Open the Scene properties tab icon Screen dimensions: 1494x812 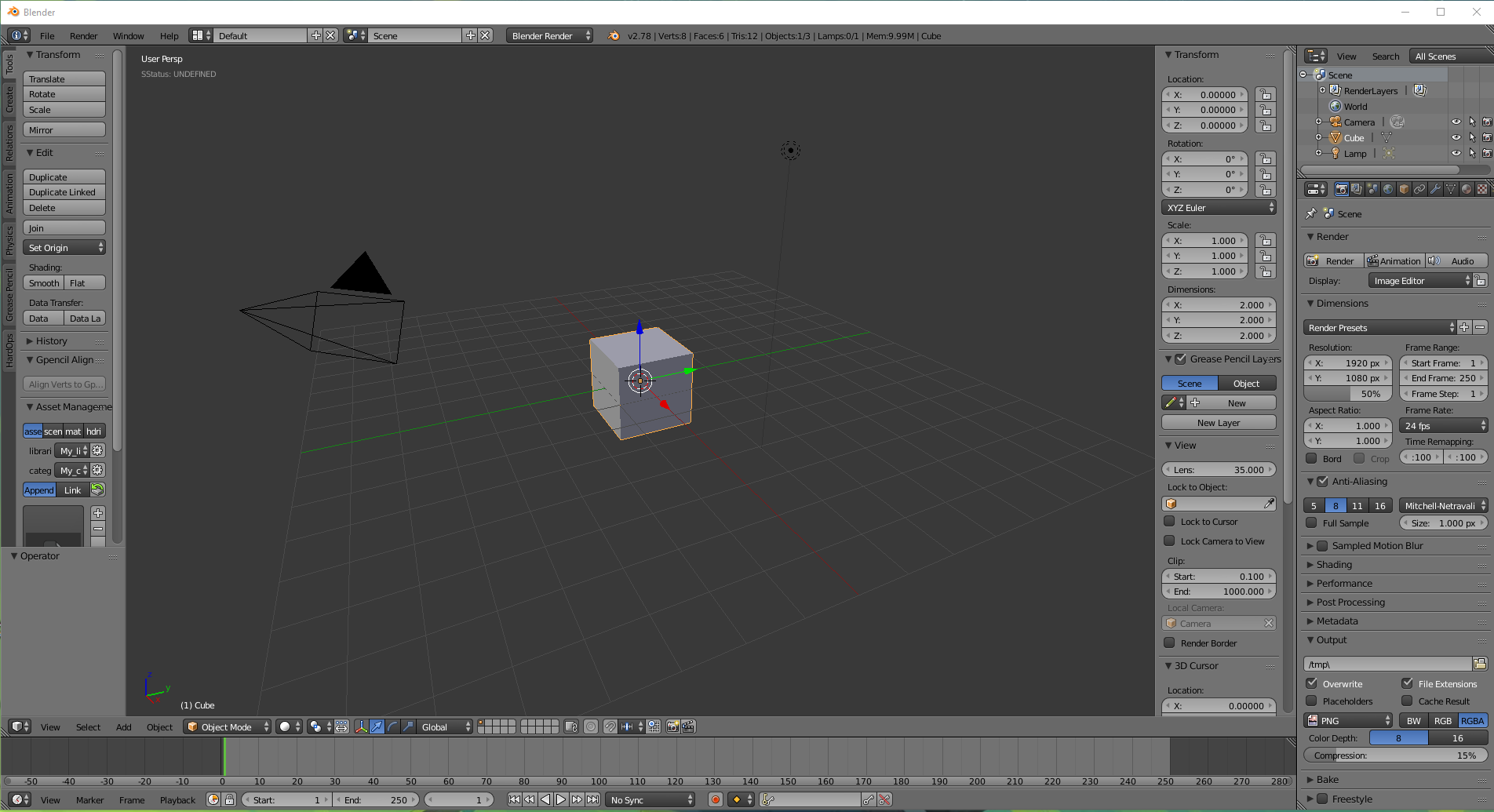coord(1372,189)
